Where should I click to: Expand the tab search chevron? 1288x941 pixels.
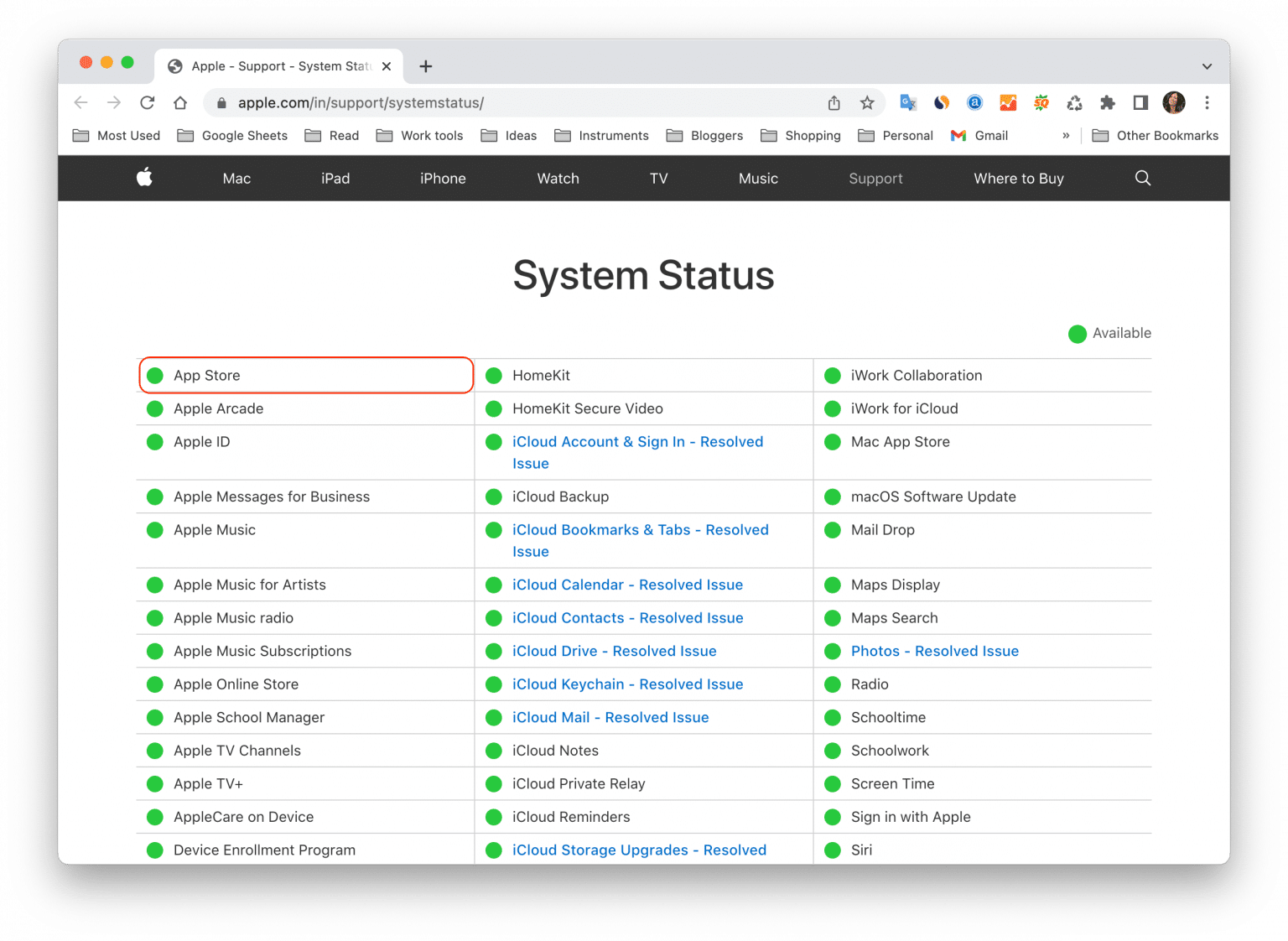(1207, 65)
